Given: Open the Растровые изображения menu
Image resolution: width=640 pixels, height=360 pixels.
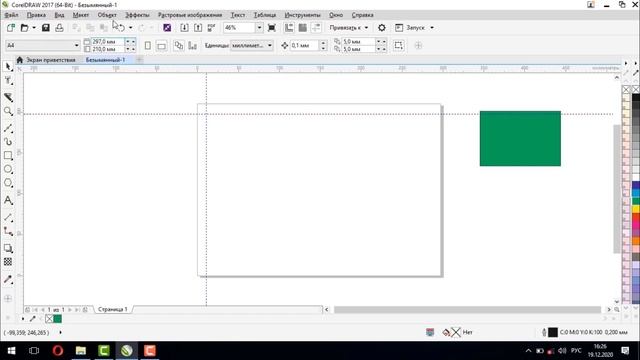Looking at the screenshot, I should pyautogui.click(x=190, y=15).
